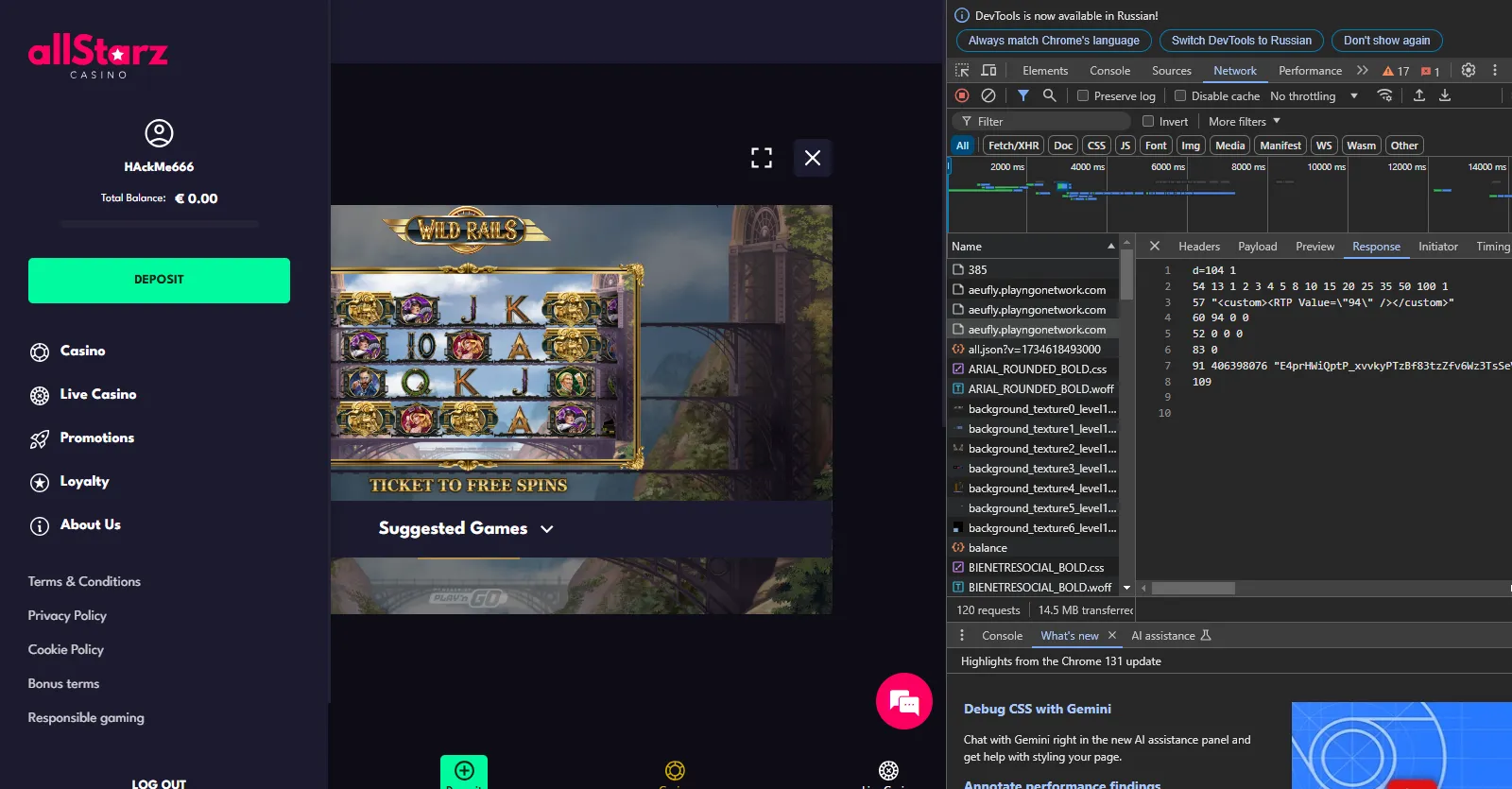Export HAR file download icon
1512x789 pixels.
point(1445,95)
